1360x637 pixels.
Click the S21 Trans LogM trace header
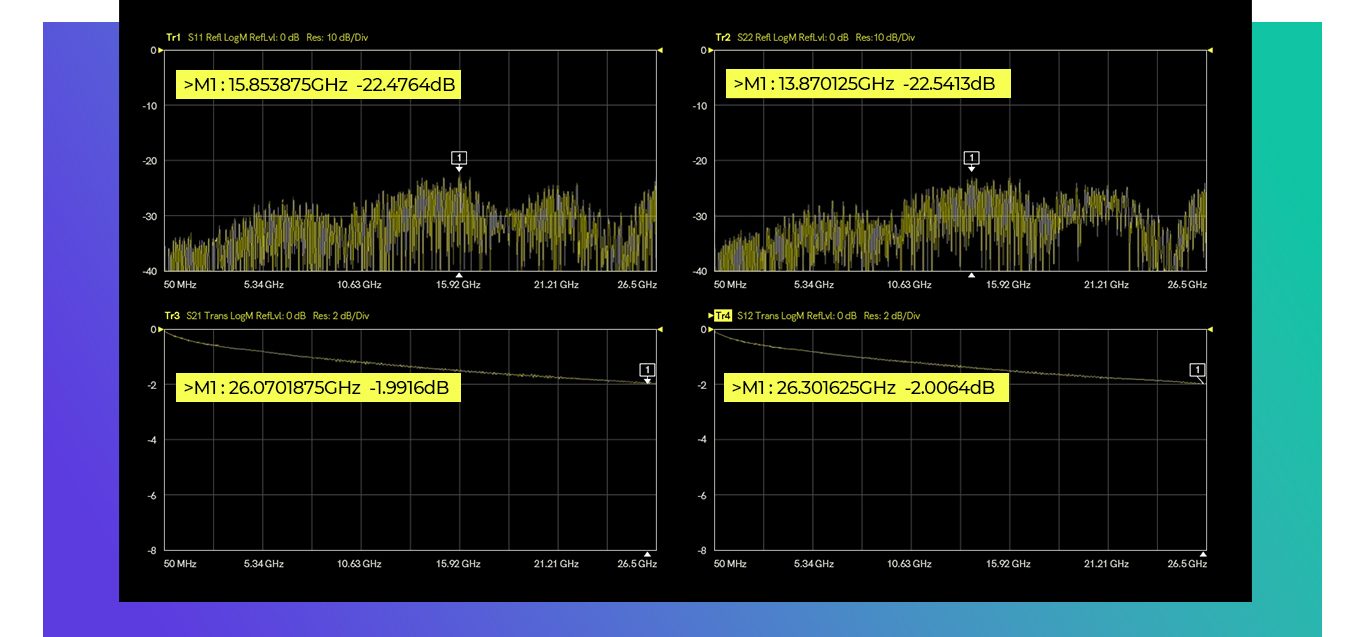(x=279, y=316)
